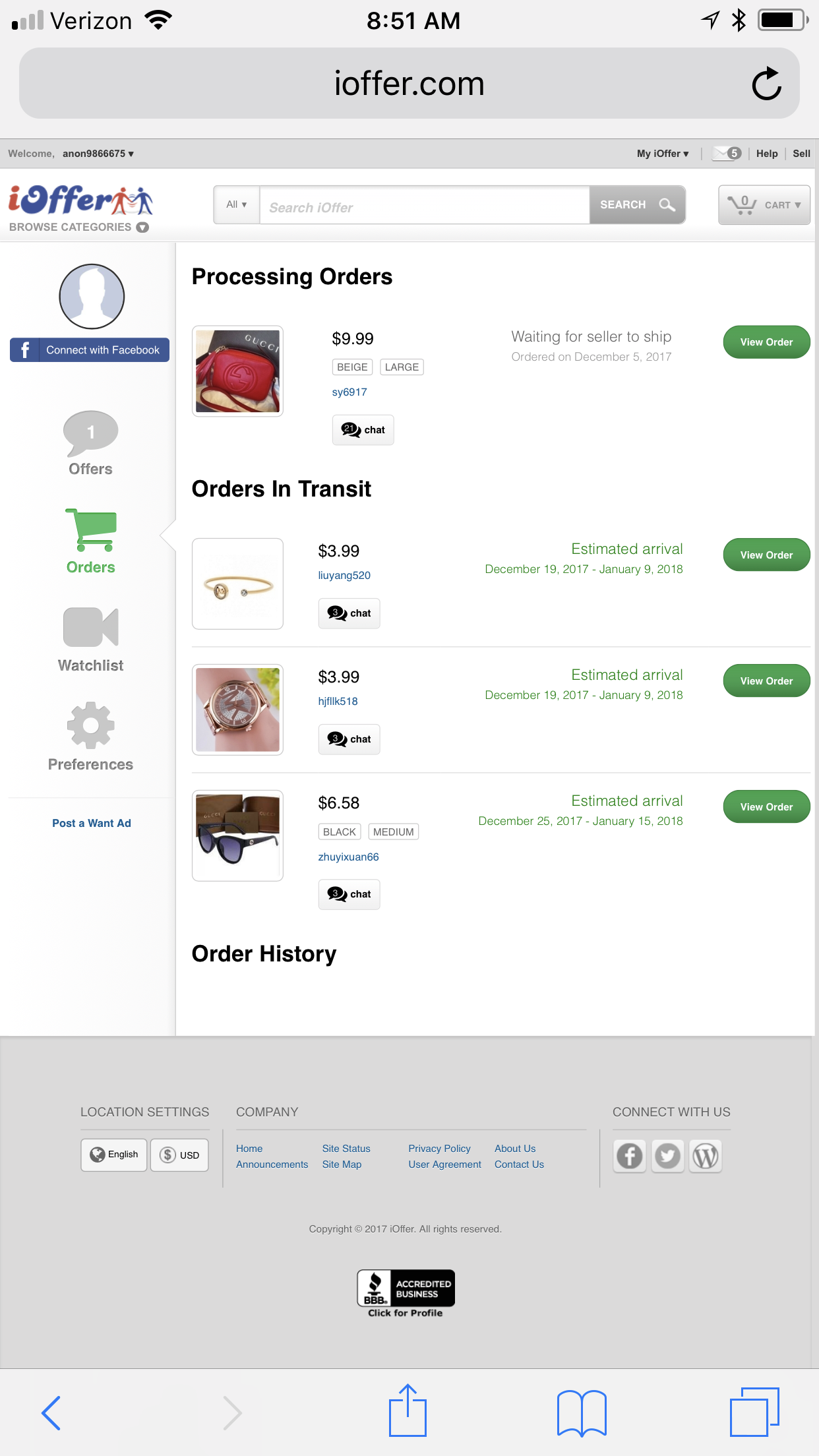The height and width of the screenshot is (1456, 819).
Task: Open the CART dropdown
Action: pos(764,205)
